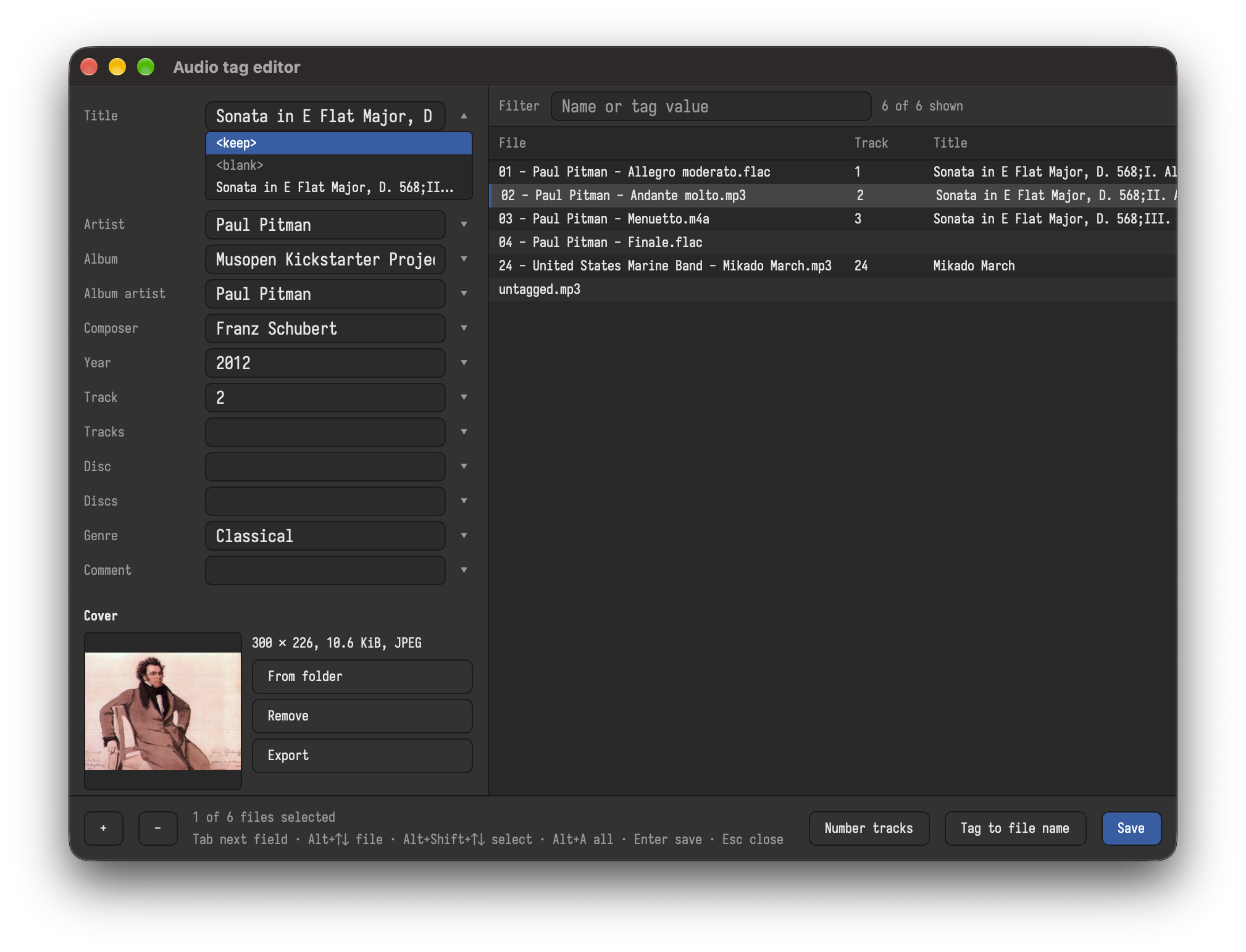Select the Mikado March.mp3 file row
This screenshot has height=952, width=1246.
tap(833, 265)
